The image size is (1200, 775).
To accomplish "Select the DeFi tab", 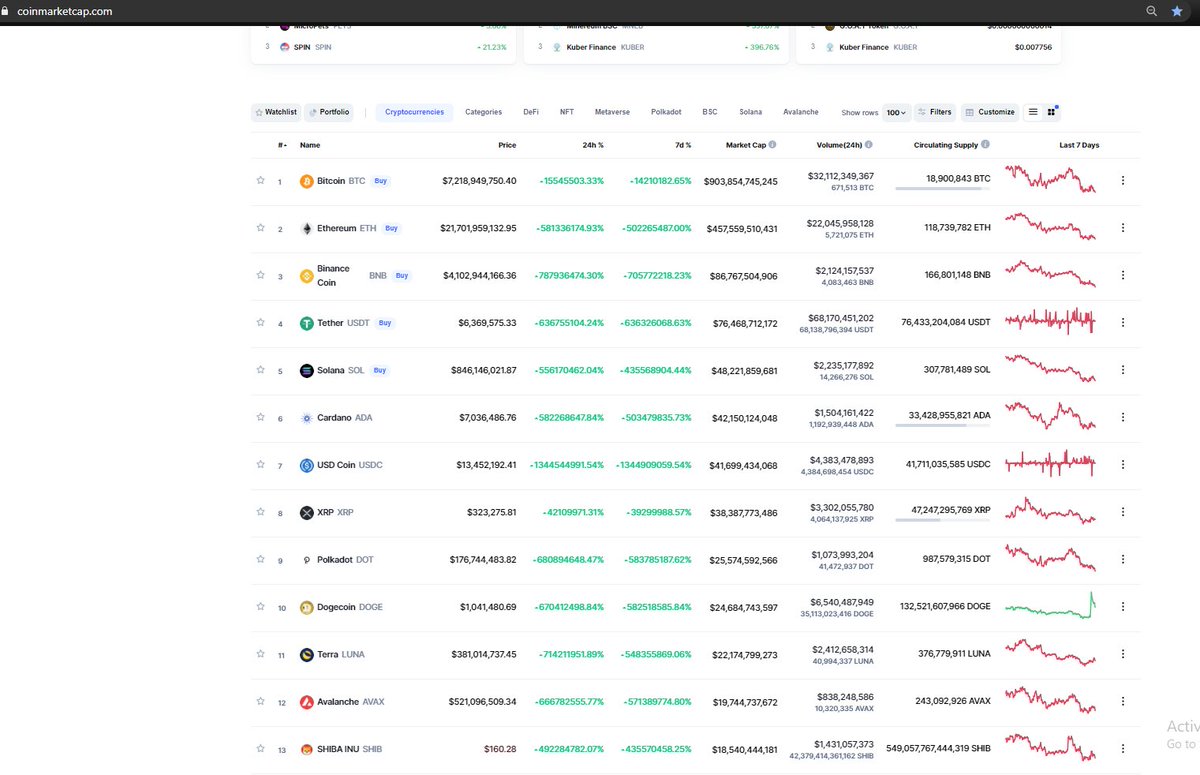I will point(531,112).
